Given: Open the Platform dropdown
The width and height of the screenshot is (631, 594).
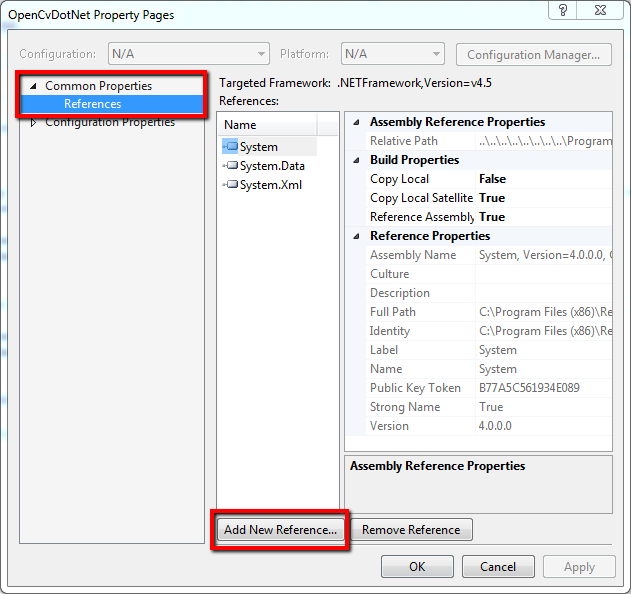Looking at the screenshot, I should coord(393,54).
